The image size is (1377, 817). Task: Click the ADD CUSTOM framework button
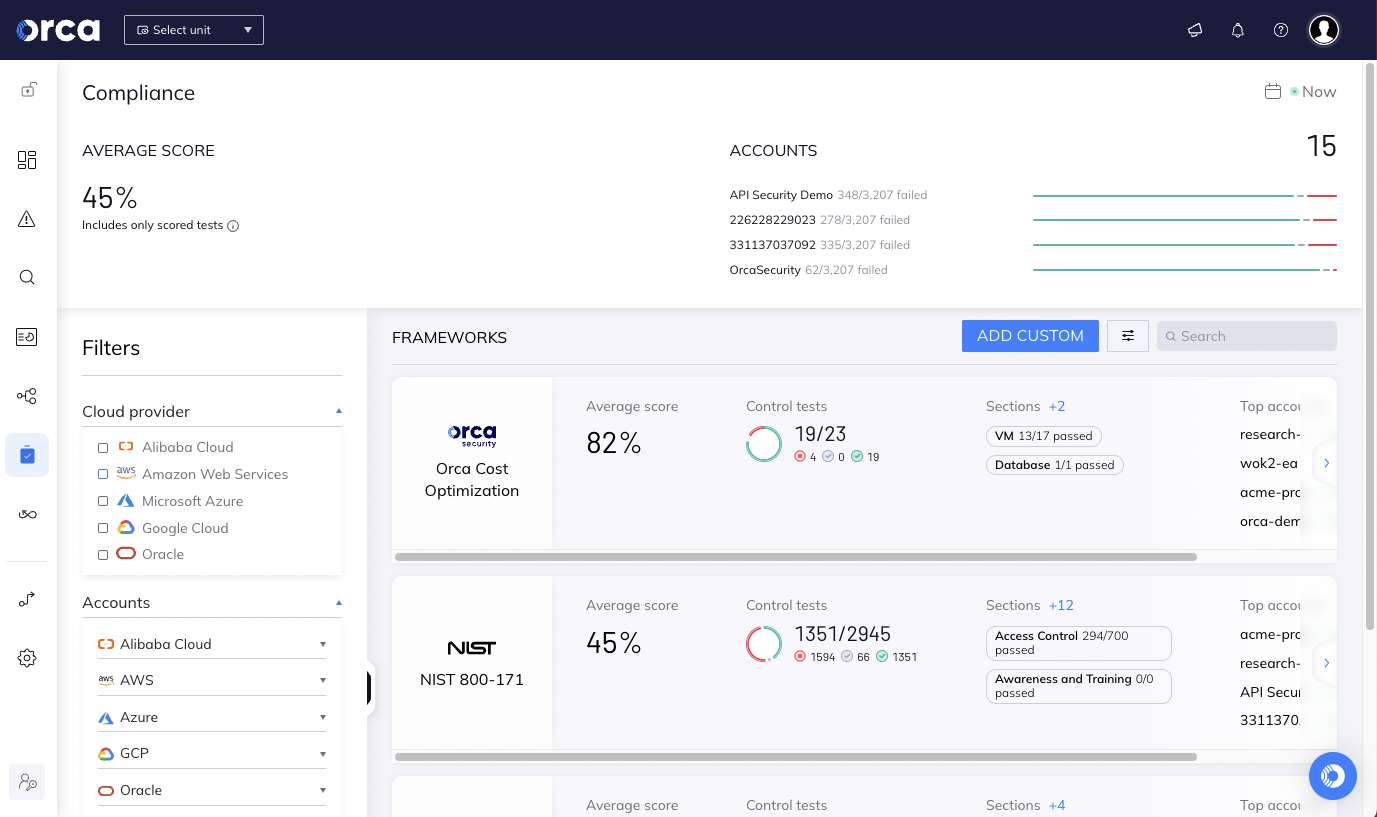(1030, 336)
